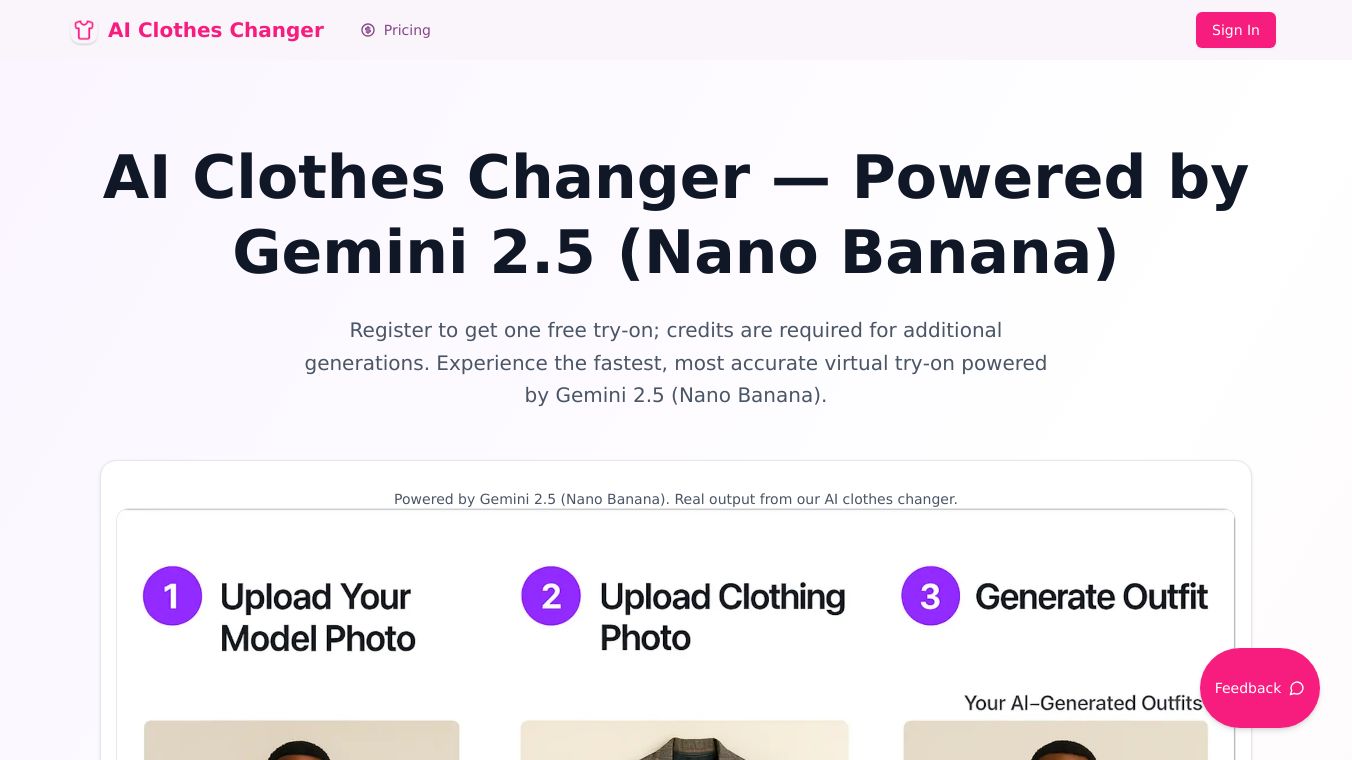Click the Your AI-Generated Outfits label
Viewport: 1352px width, 760px height.
click(x=1082, y=703)
